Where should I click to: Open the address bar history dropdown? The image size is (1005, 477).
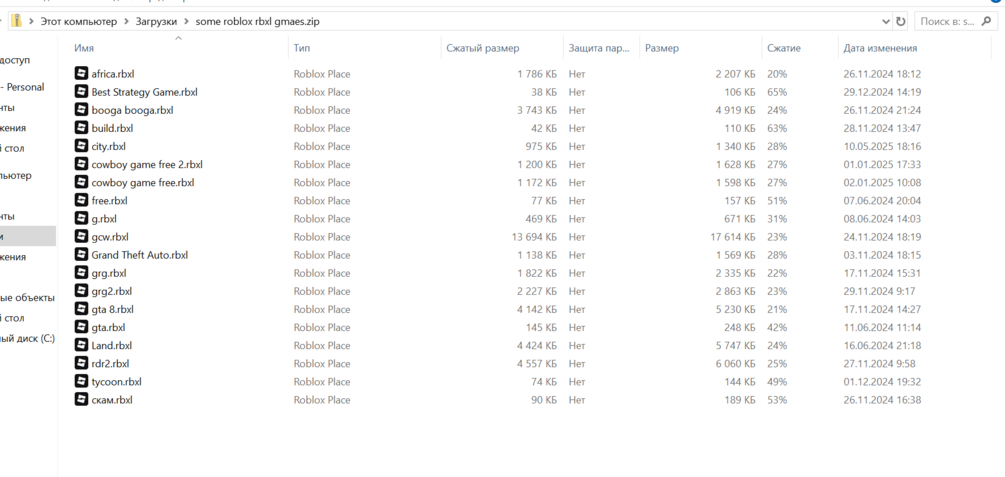point(886,21)
